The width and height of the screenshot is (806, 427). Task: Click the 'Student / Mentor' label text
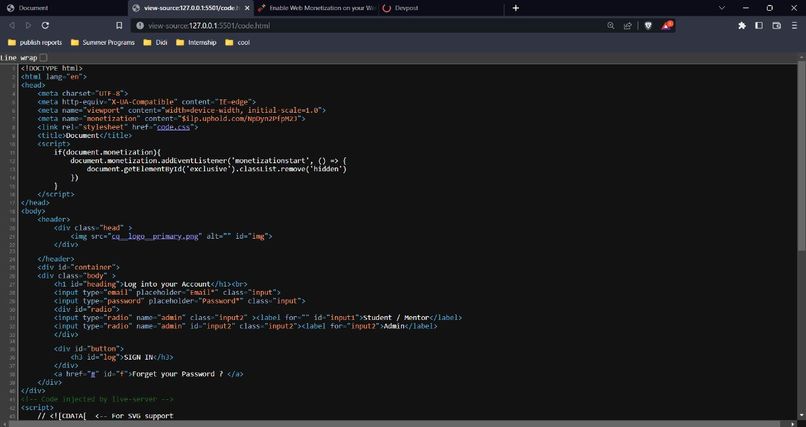point(396,318)
